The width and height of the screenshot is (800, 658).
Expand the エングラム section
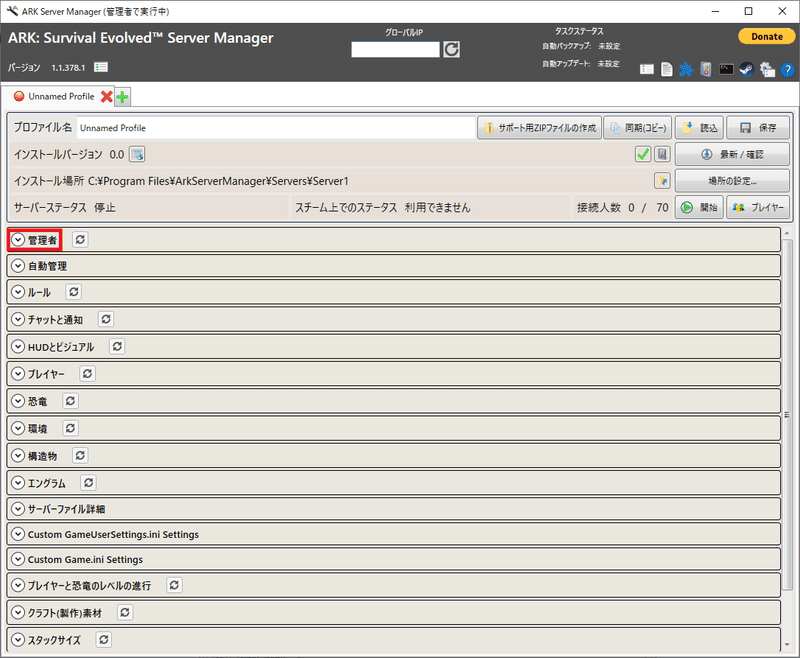[18, 483]
